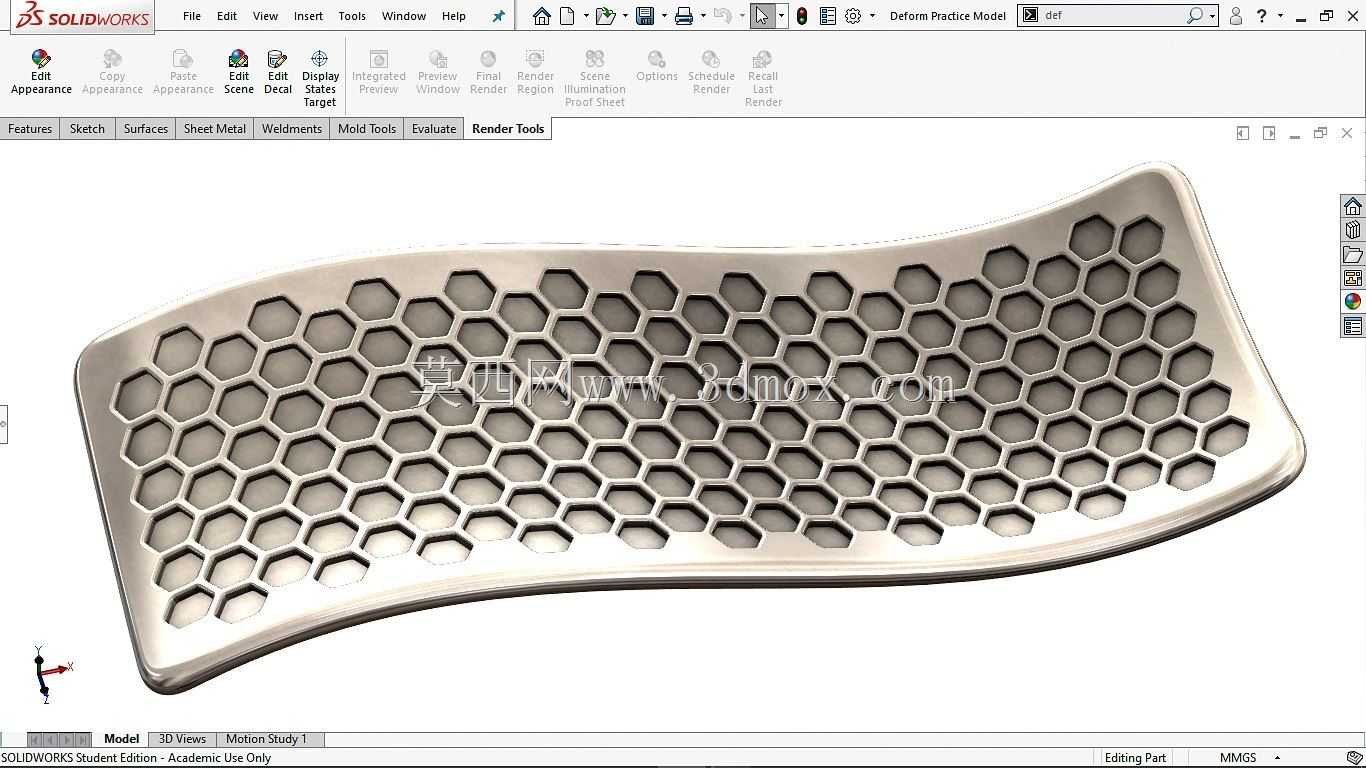Expand the Undo history dropdown arrow
This screenshot has height=768, width=1366.
pyautogui.click(x=742, y=16)
